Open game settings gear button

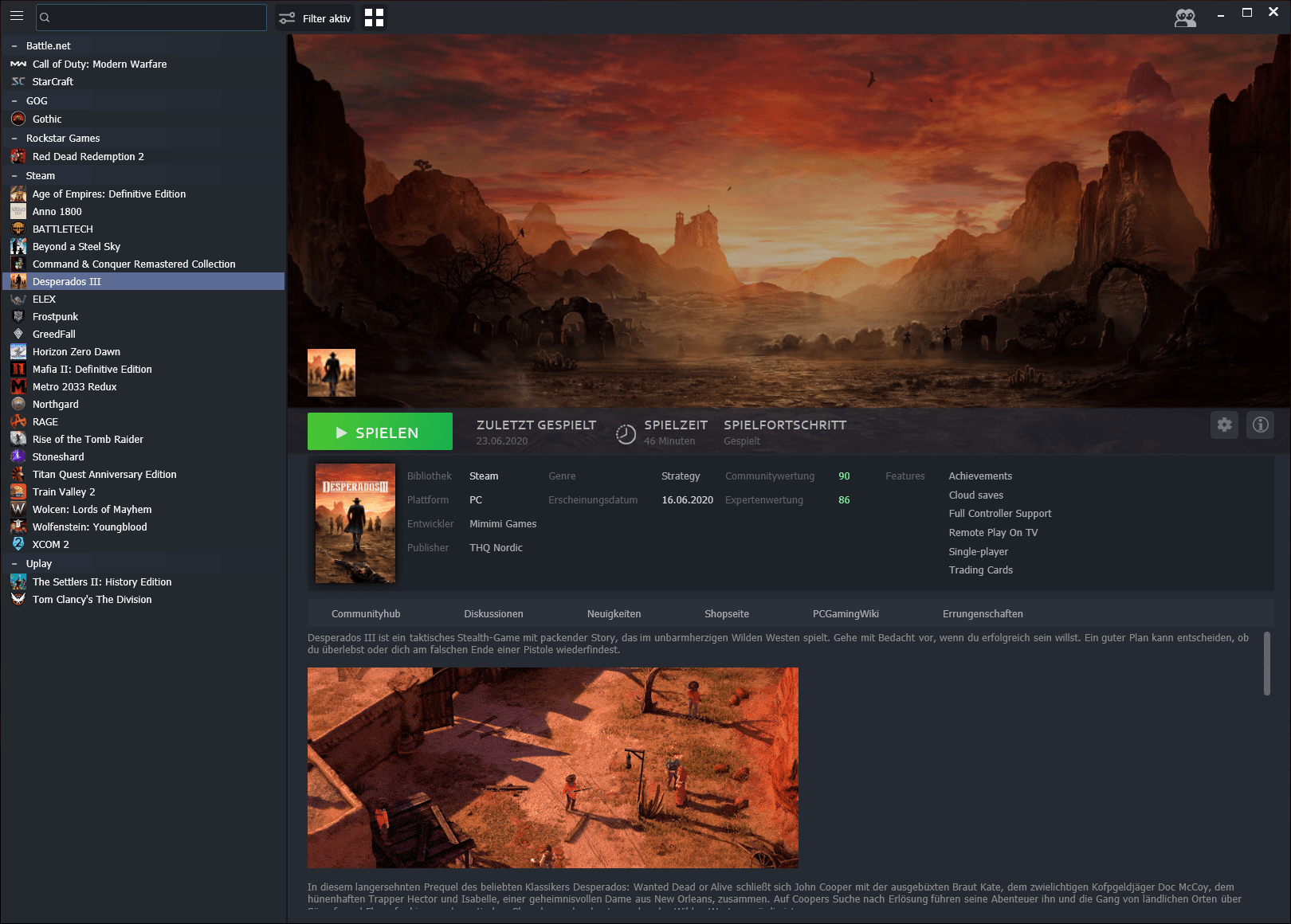[x=1225, y=425]
